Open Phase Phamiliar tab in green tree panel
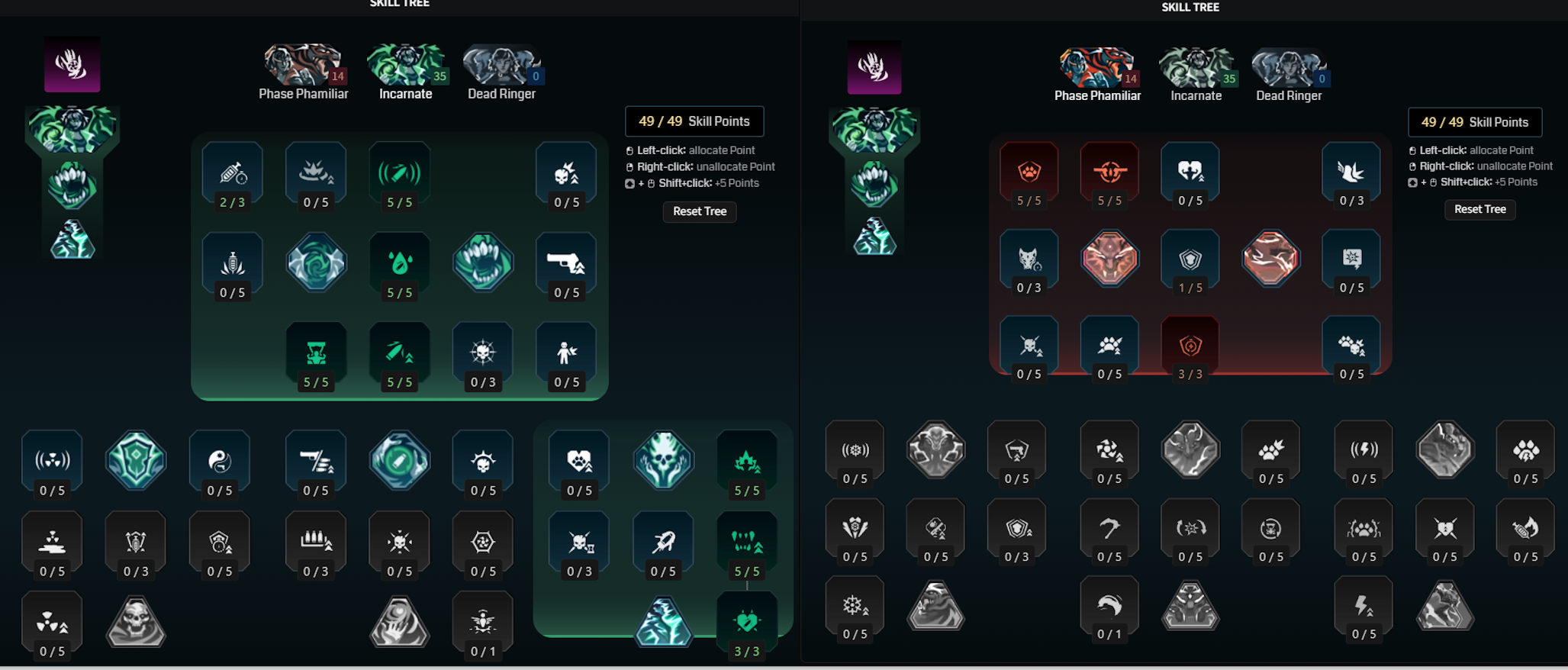Image resolution: width=1568 pixels, height=670 pixels. 303,73
